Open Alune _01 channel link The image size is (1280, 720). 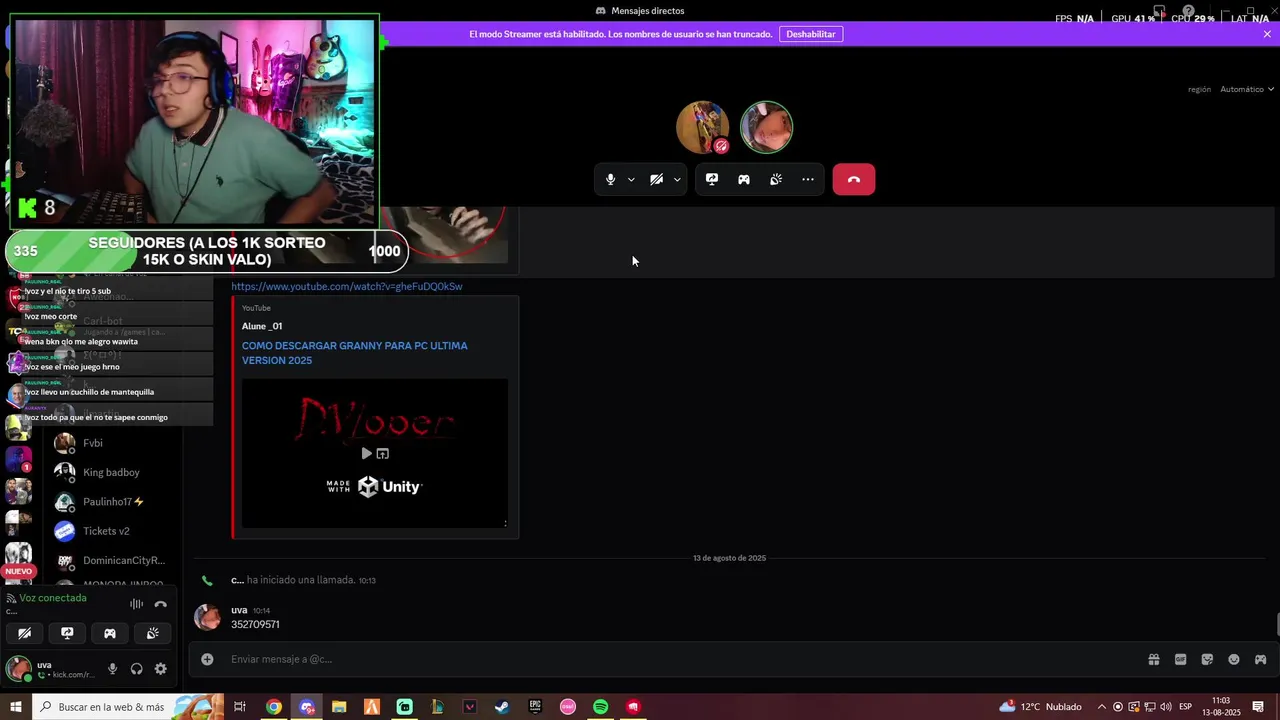tap(262, 326)
